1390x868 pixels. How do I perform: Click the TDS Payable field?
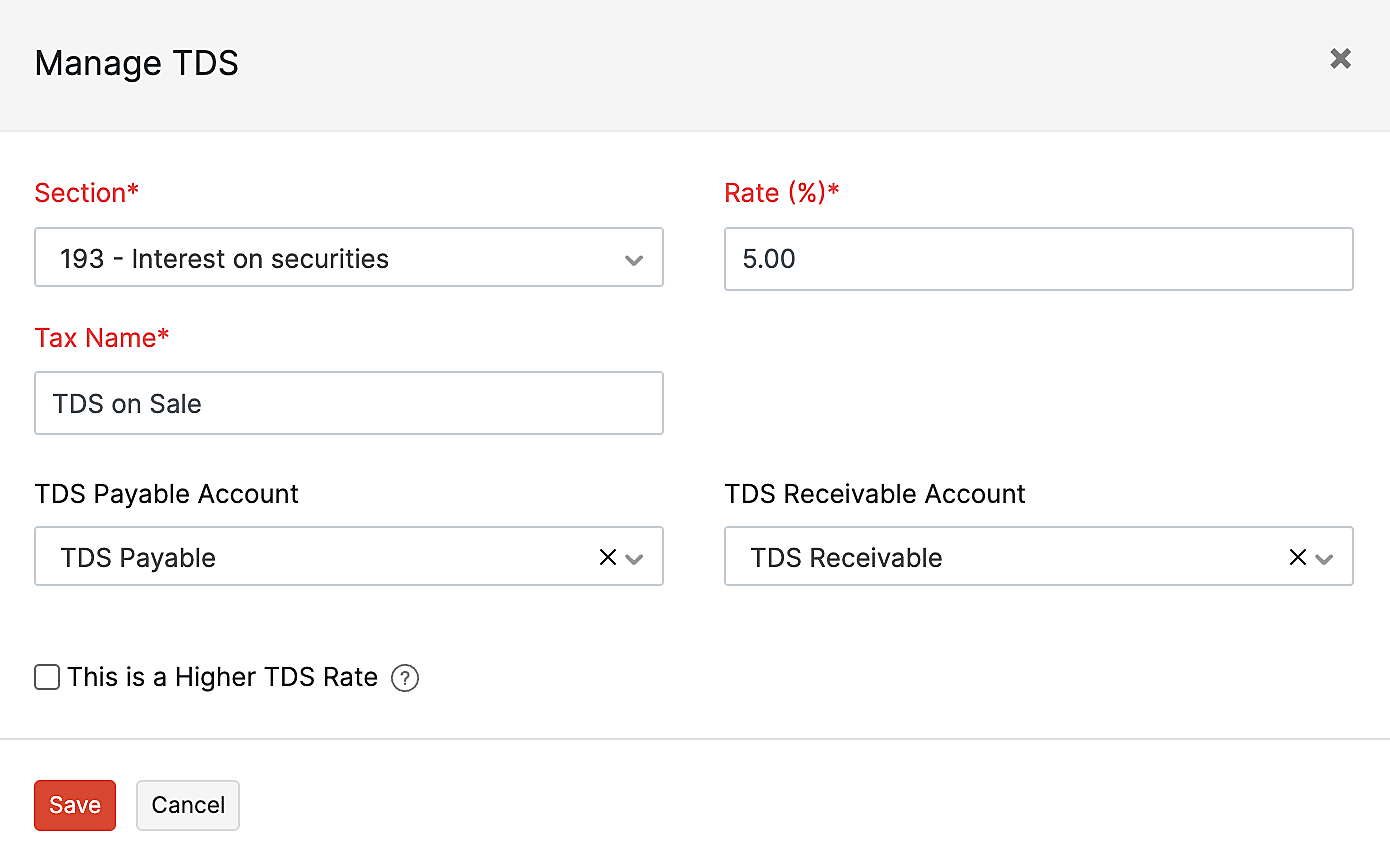(x=300, y=556)
